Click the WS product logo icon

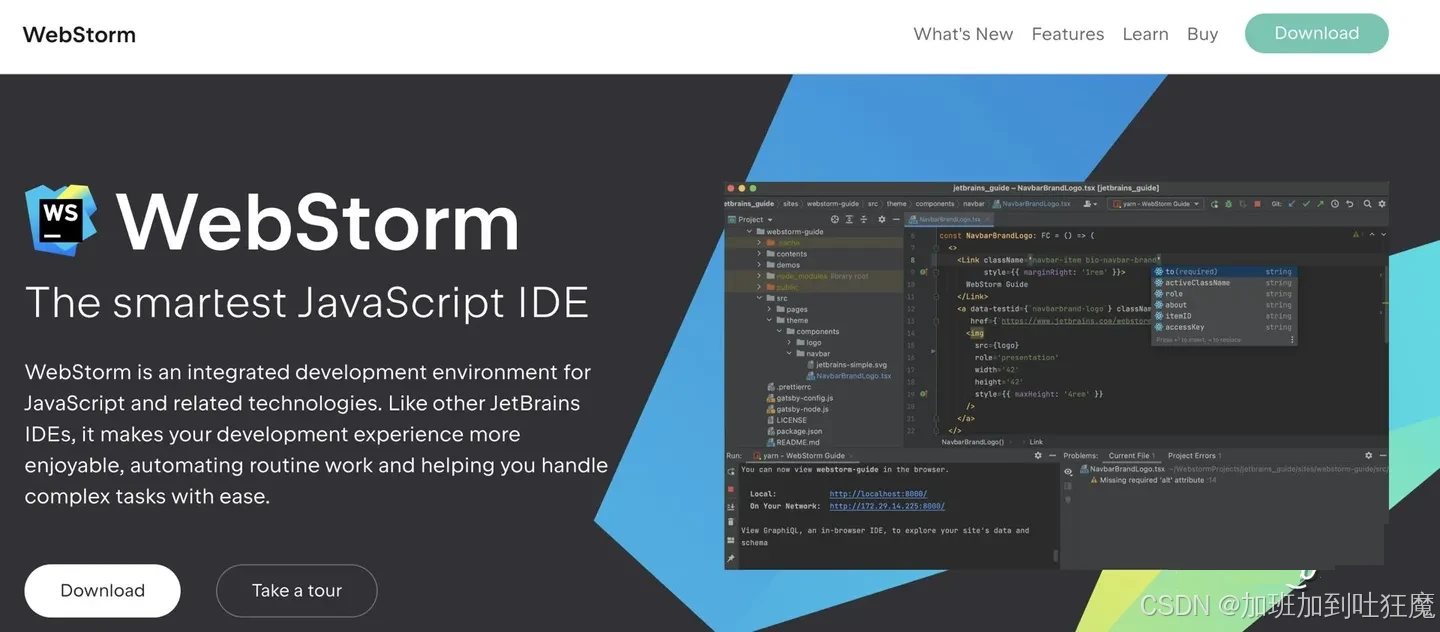click(61, 219)
